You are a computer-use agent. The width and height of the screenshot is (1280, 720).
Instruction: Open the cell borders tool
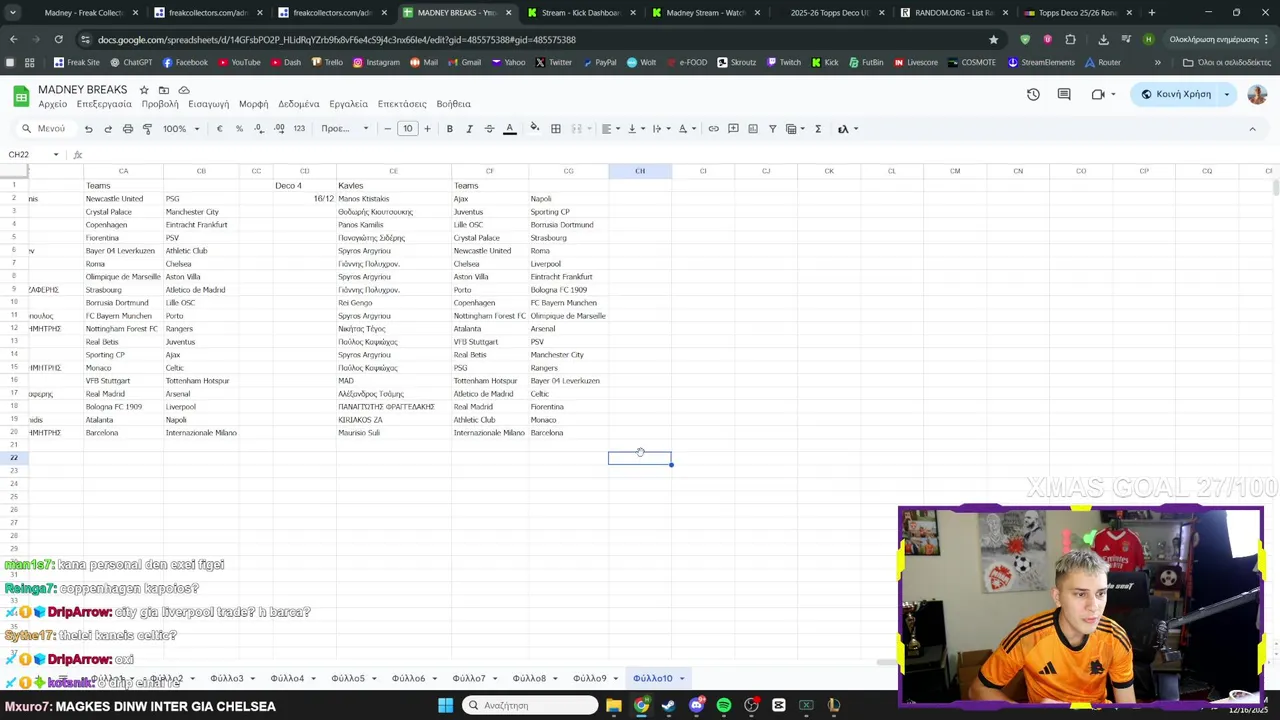[x=556, y=129]
